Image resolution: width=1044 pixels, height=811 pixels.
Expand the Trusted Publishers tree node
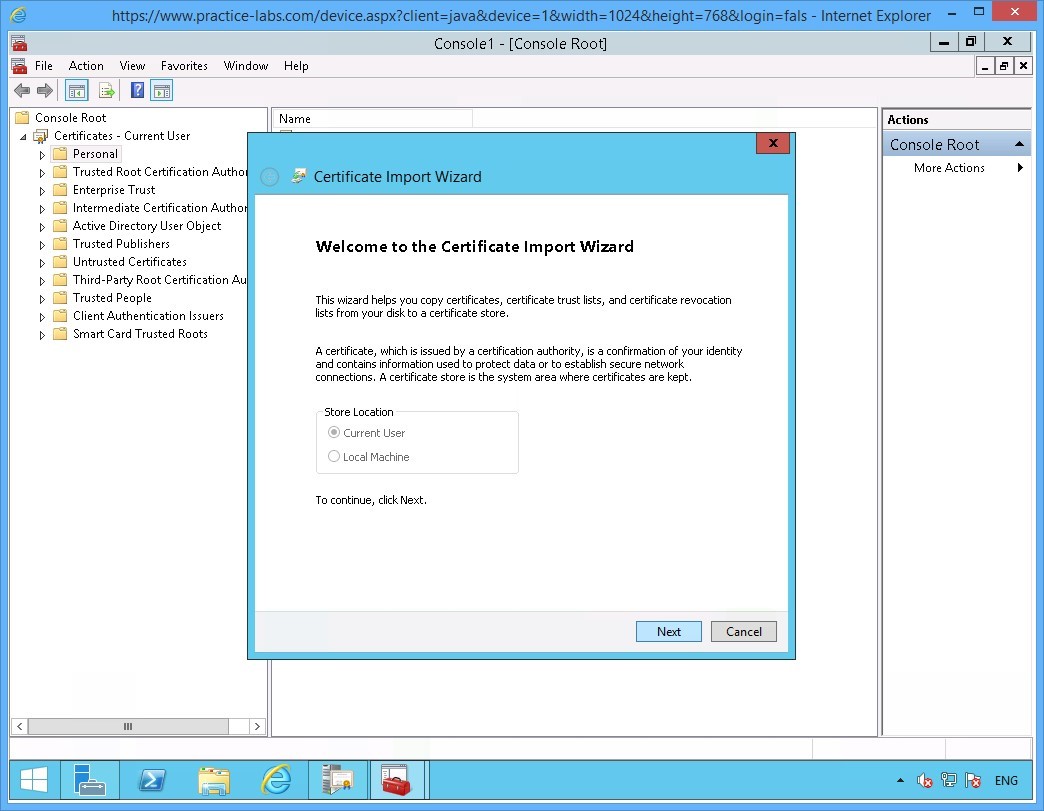coord(42,245)
